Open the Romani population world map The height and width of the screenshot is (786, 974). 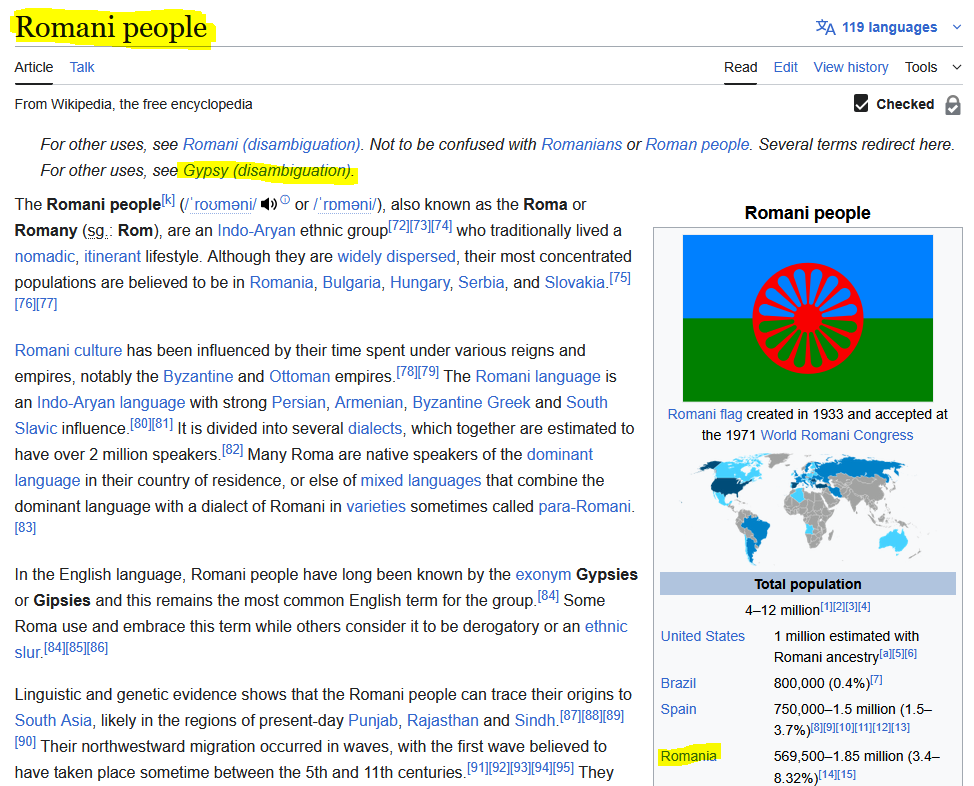[808, 509]
